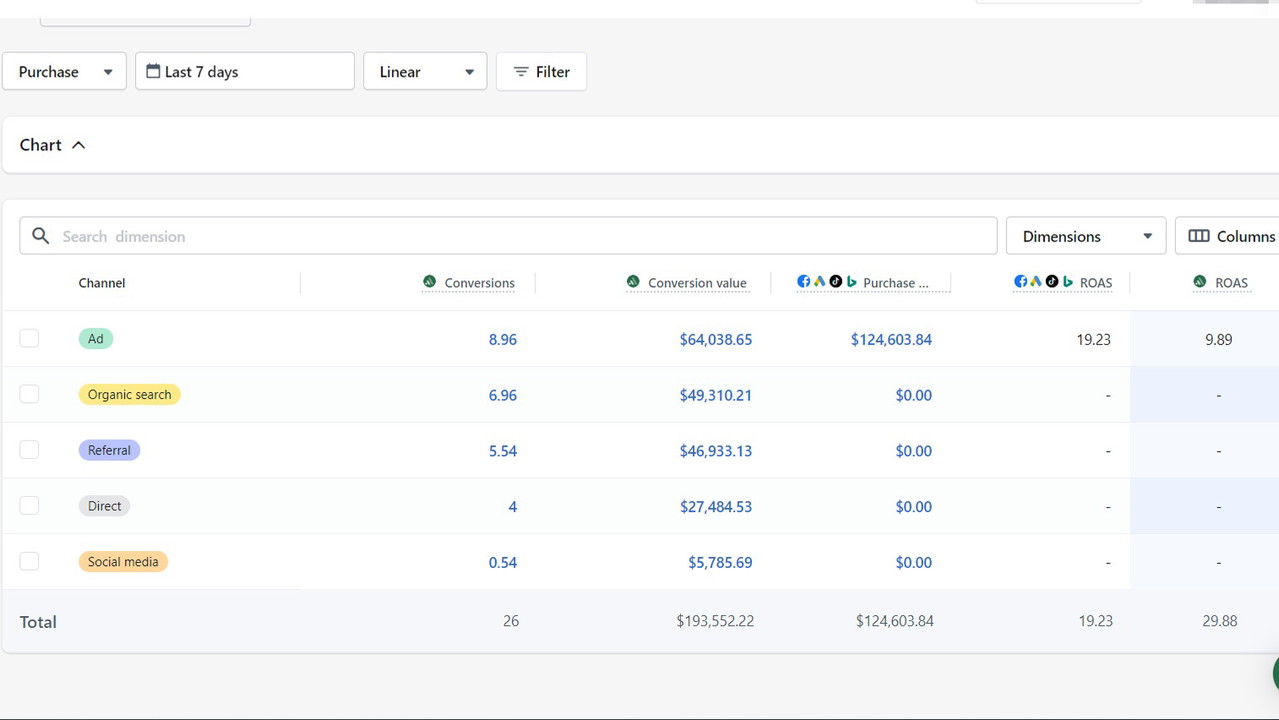This screenshot has width=1279, height=720.
Task: Expand the Dimensions dropdown
Action: coord(1085,236)
